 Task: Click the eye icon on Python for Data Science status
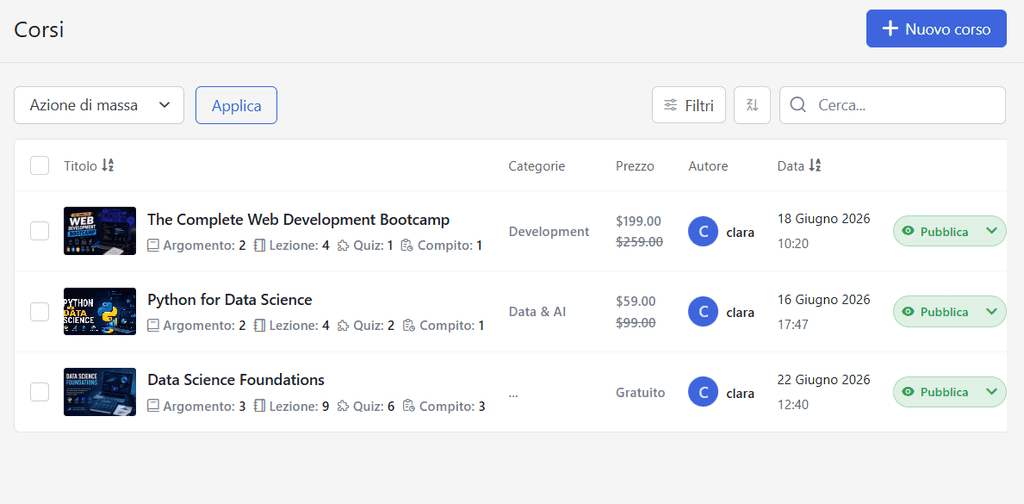[x=908, y=311]
